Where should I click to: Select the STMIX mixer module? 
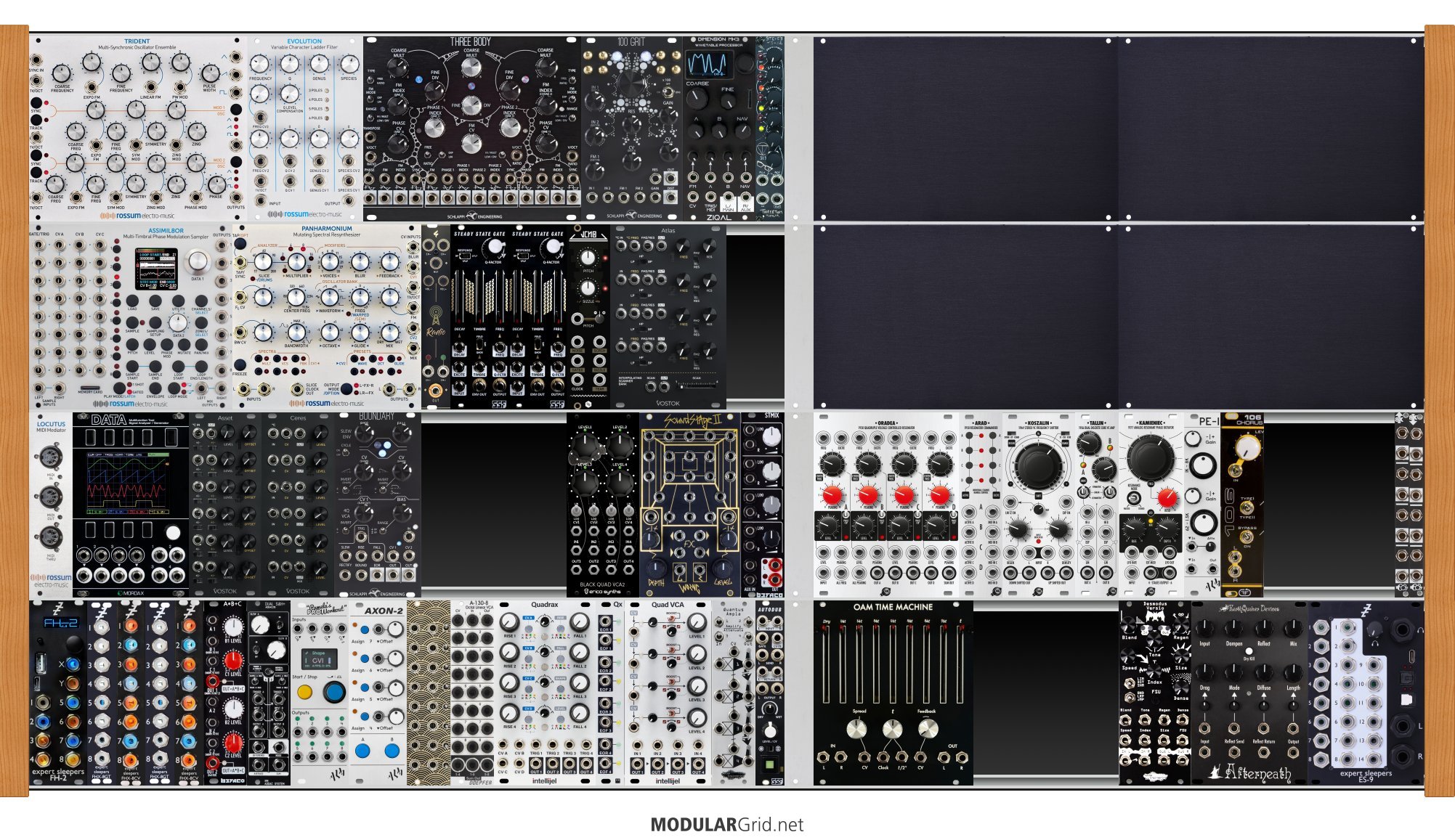coord(763,505)
